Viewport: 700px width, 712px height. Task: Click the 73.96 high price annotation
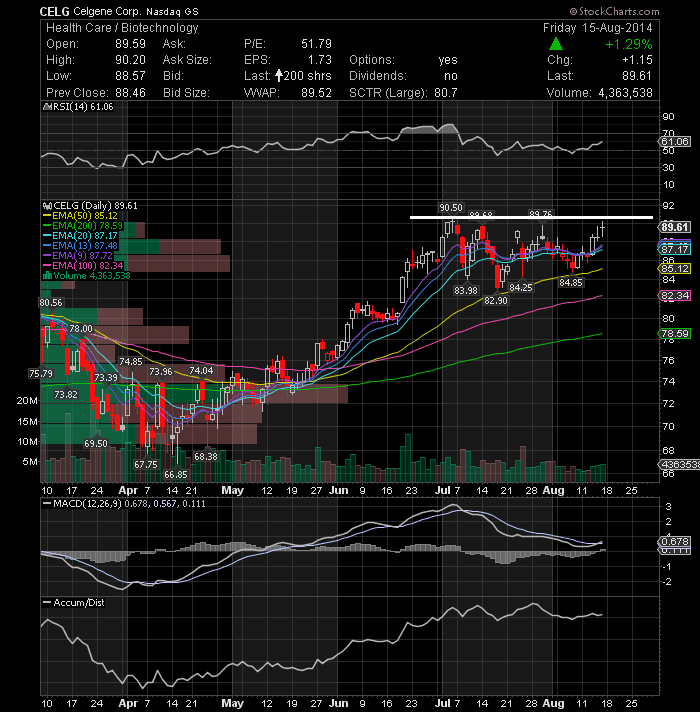(x=161, y=371)
